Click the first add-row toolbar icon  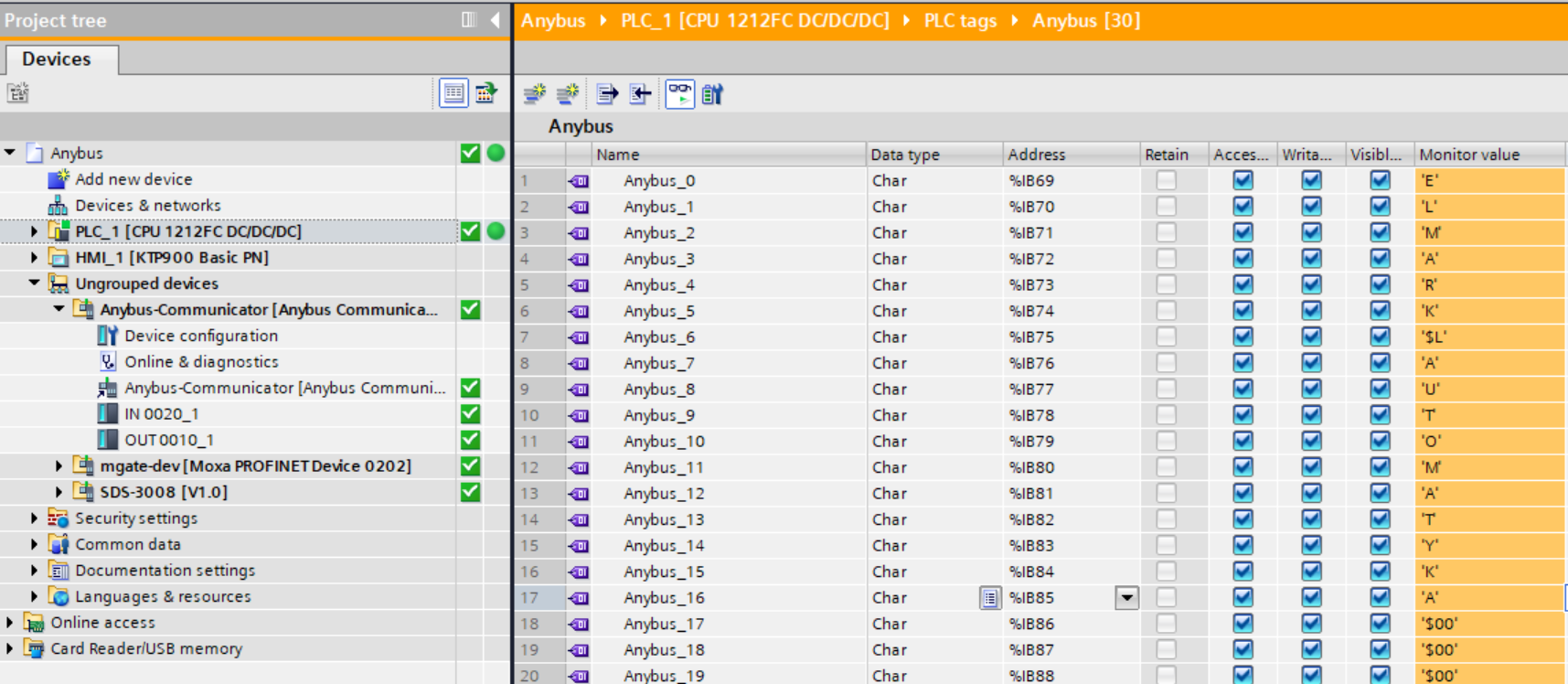click(534, 93)
